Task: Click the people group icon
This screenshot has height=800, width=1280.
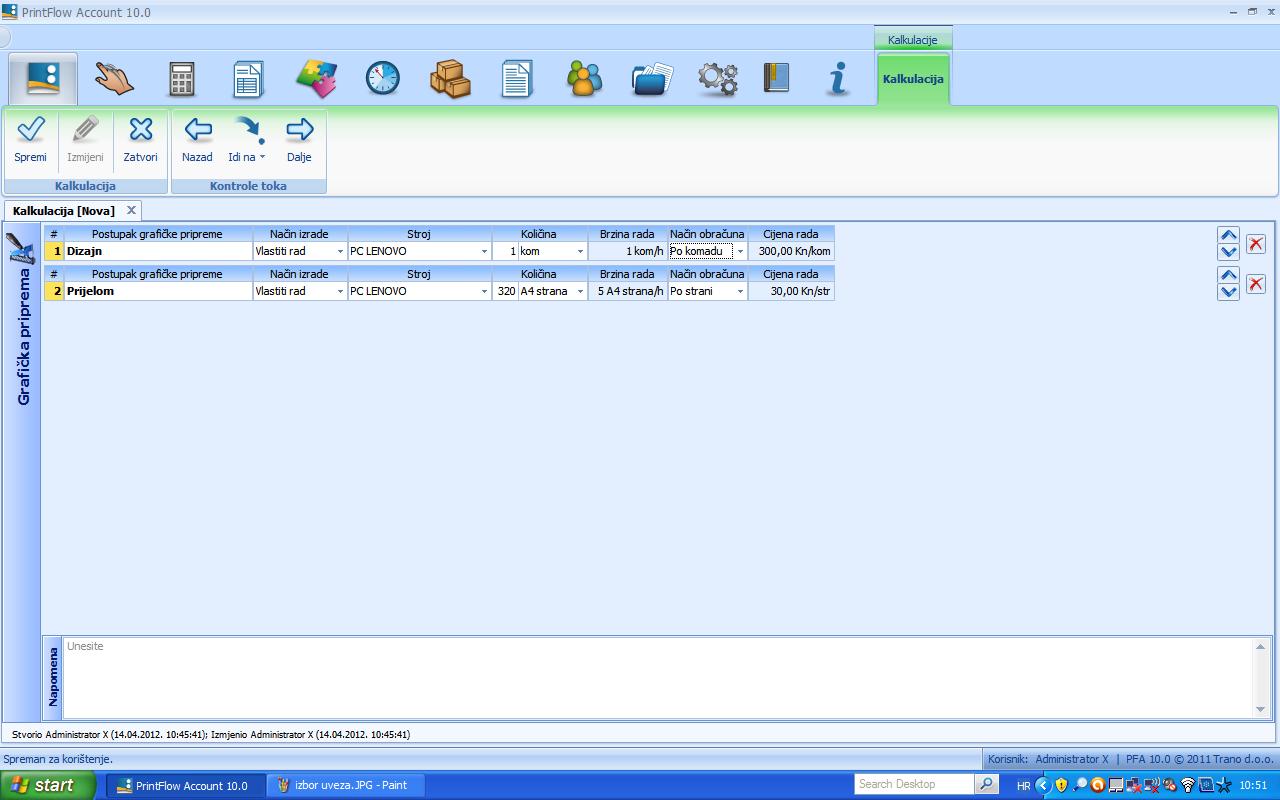Action: [x=584, y=78]
